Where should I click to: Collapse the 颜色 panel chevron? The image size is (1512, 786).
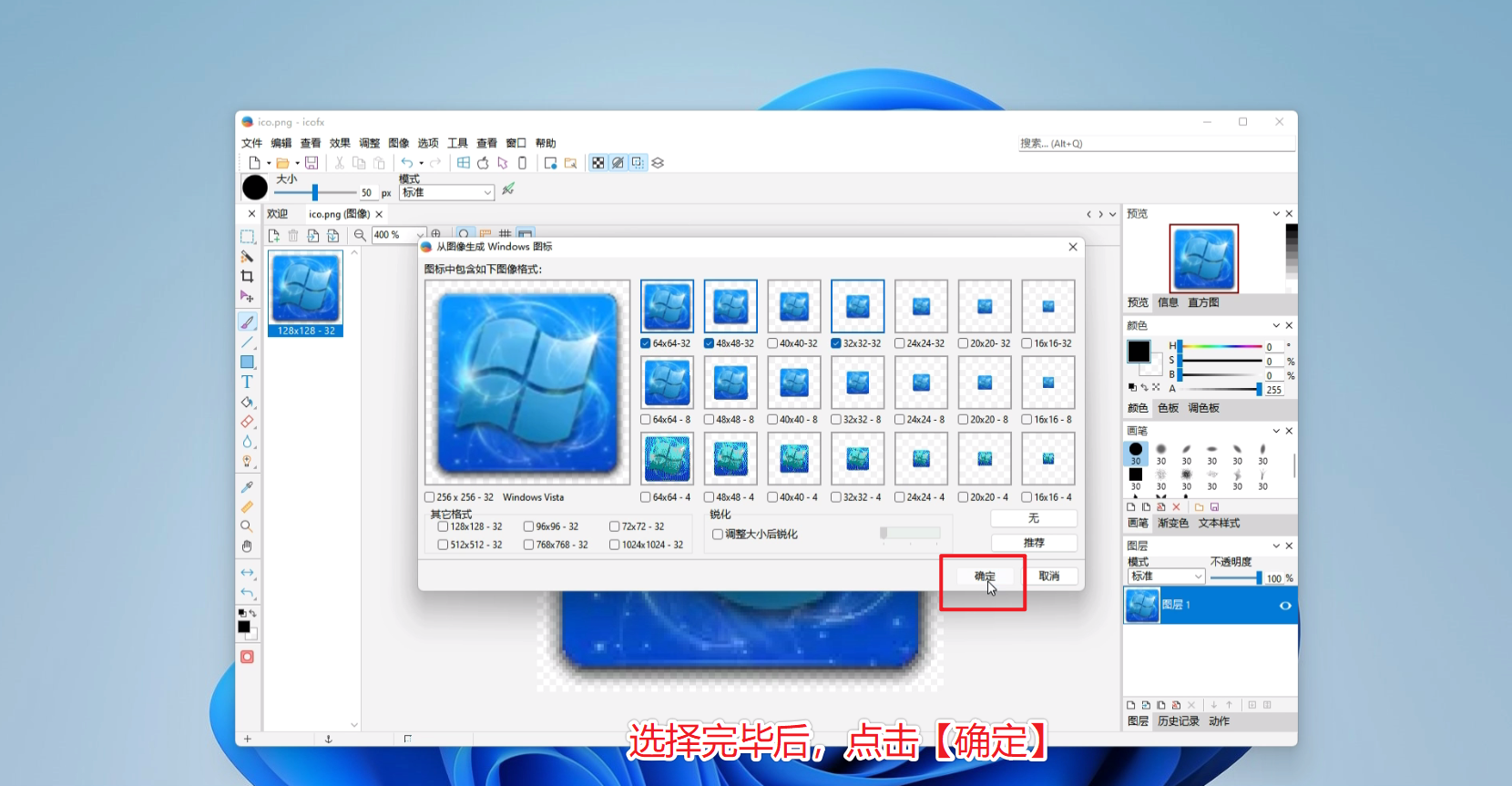pyautogui.click(x=1276, y=326)
